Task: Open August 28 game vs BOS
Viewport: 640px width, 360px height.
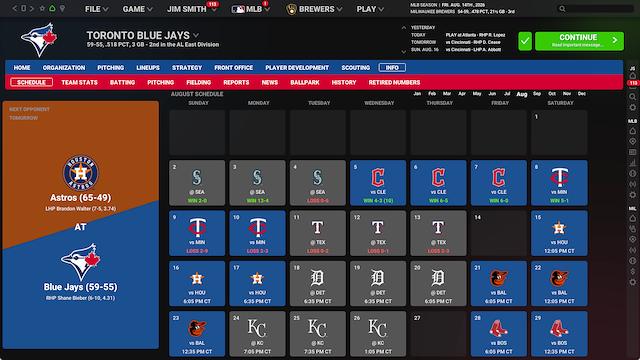Action: (498, 333)
